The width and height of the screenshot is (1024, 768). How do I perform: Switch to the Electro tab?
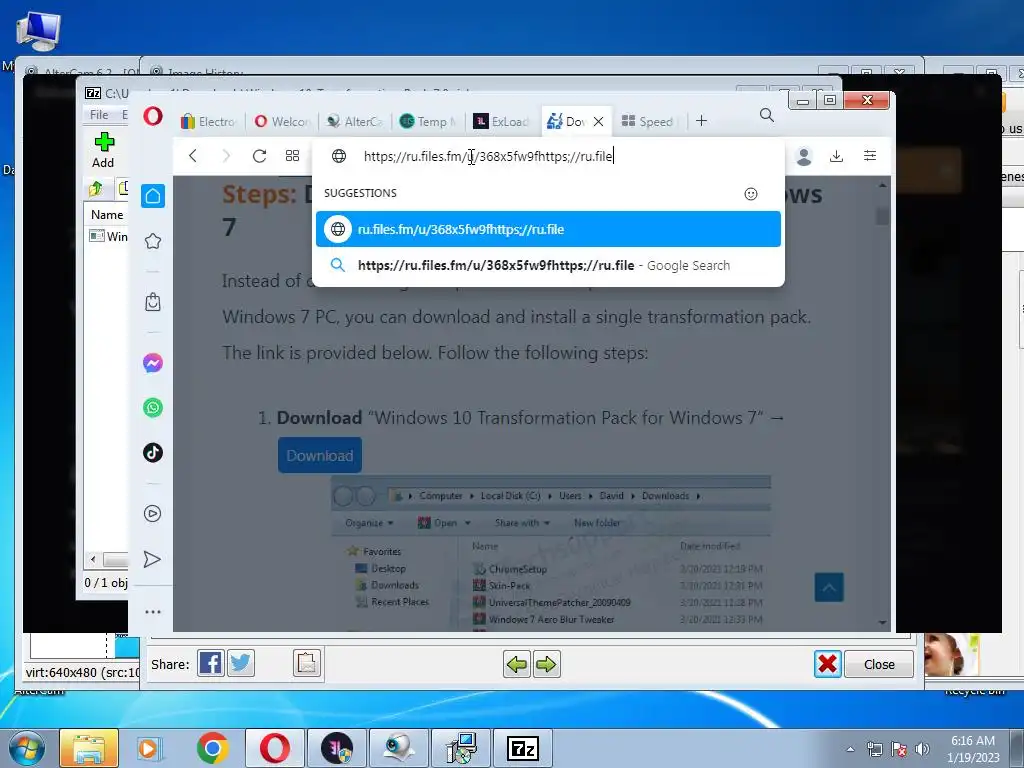[x=209, y=121]
